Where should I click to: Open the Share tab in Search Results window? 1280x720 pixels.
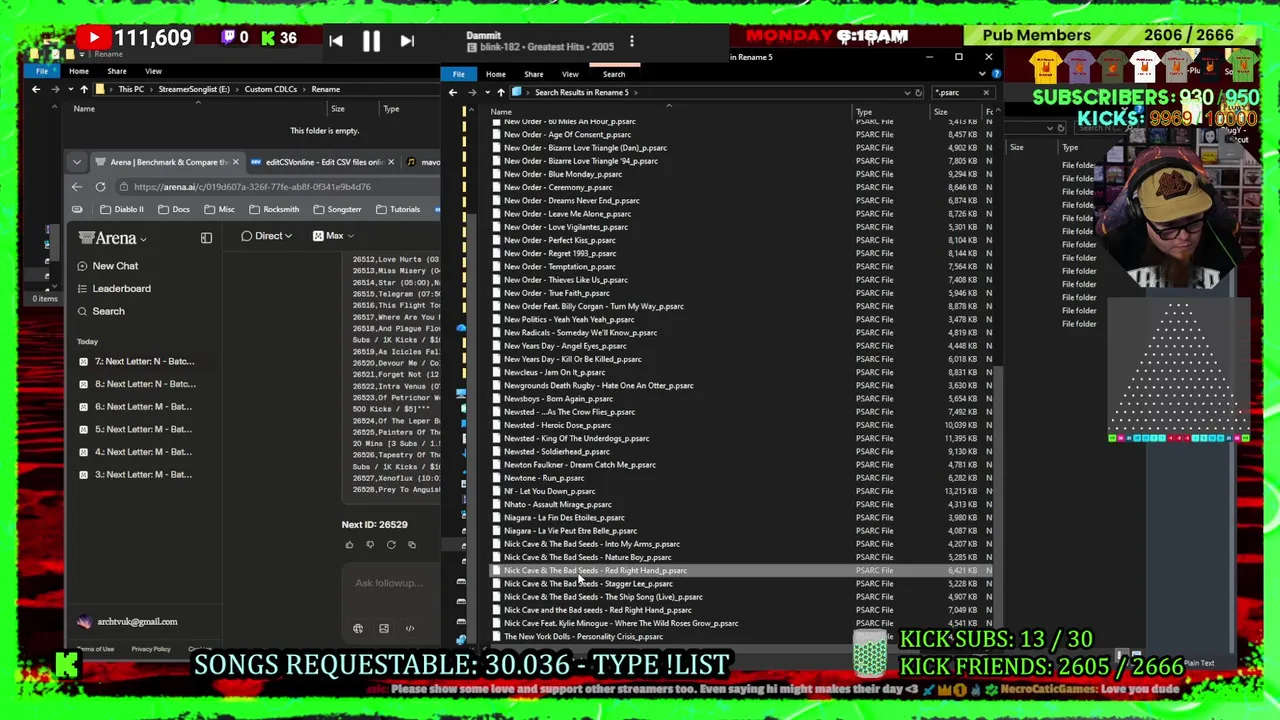pyautogui.click(x=533, y=74)
